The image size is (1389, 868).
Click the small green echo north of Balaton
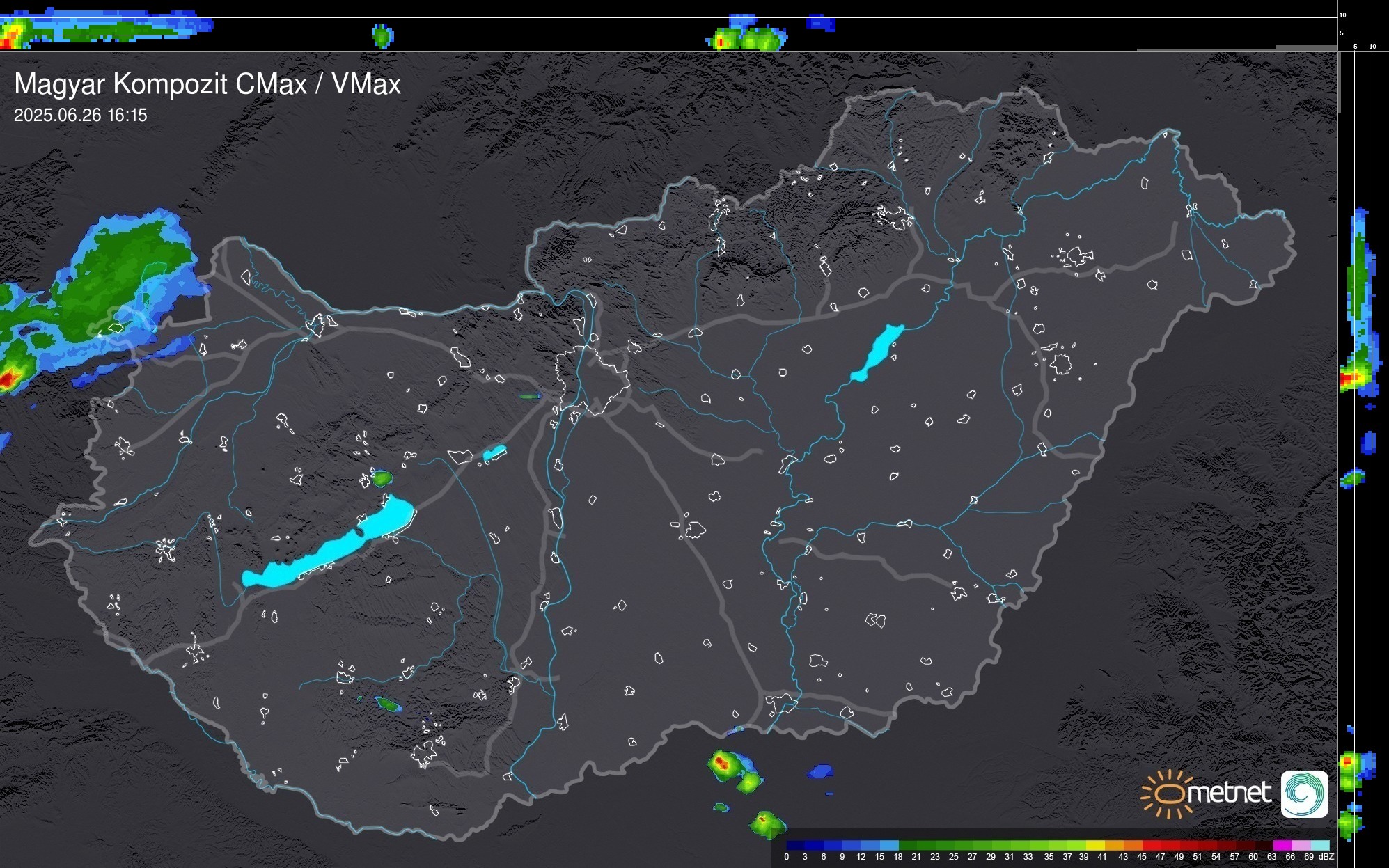tap(382, 478)
